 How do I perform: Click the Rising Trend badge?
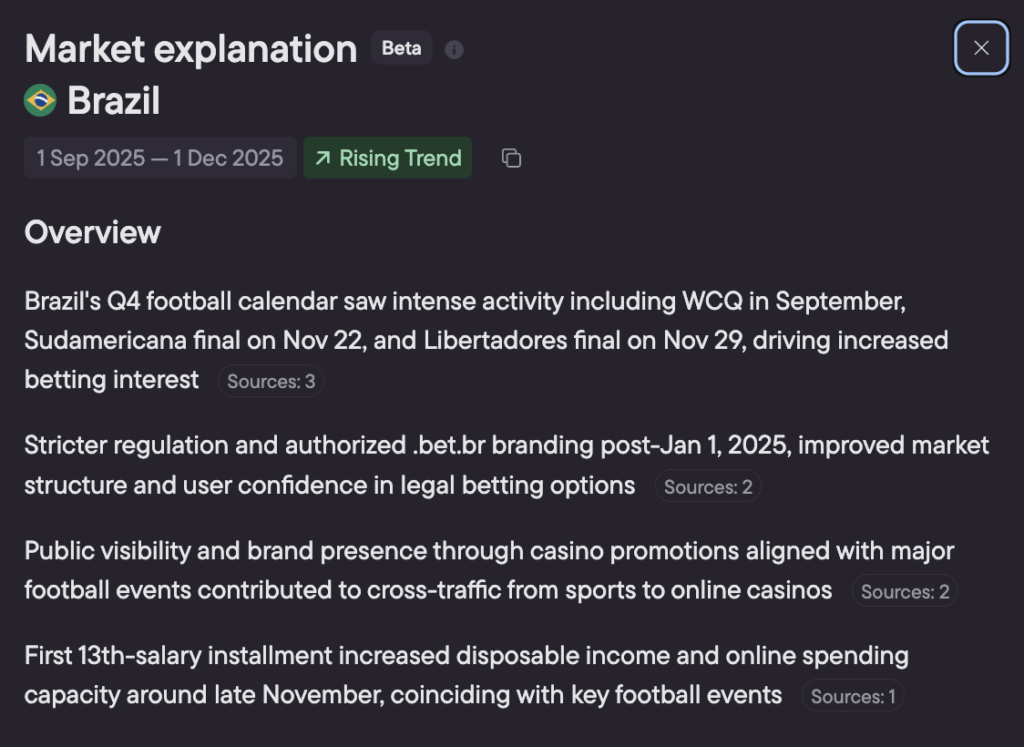(x=388, y=158)
